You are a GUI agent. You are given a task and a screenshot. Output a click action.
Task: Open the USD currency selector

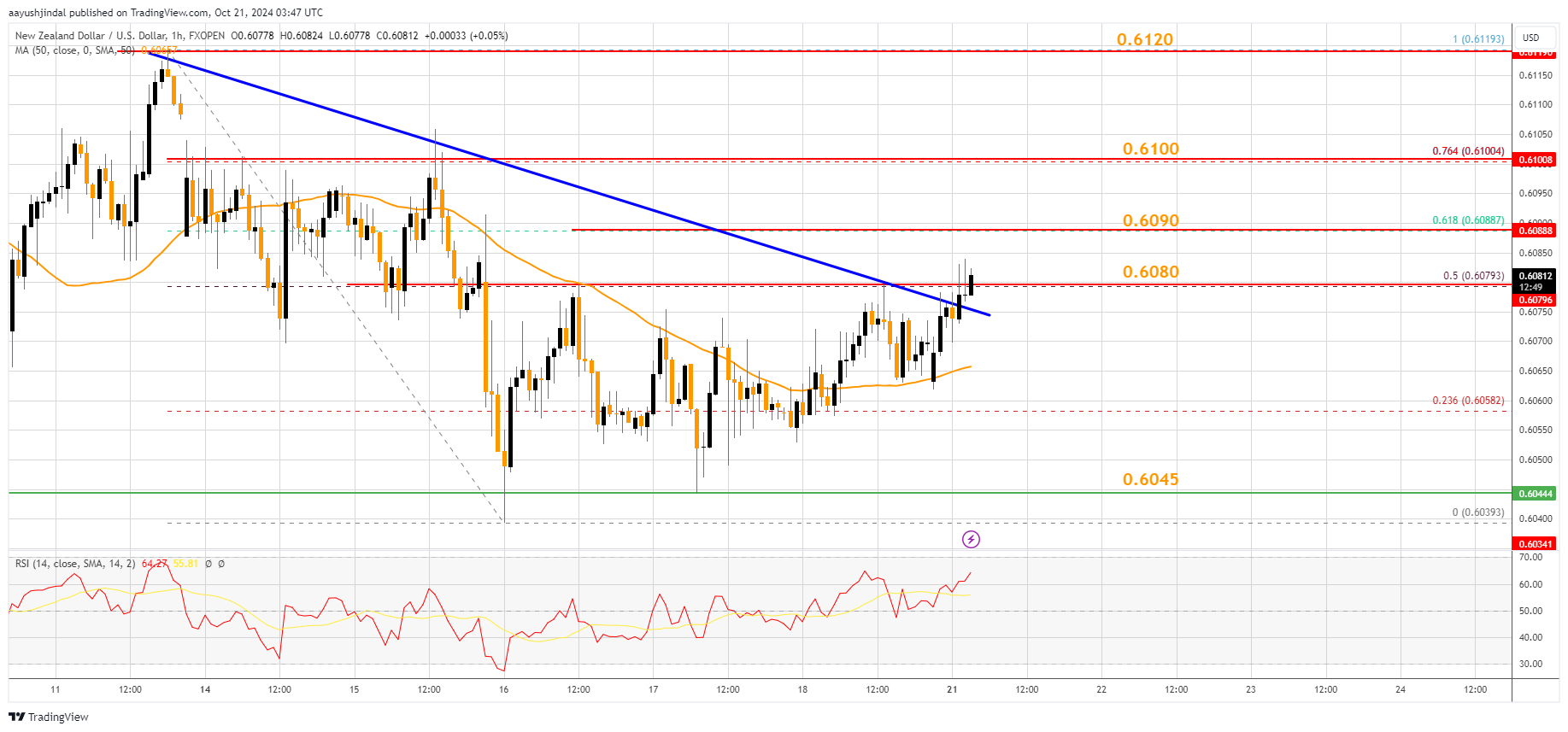point(1530,38)
